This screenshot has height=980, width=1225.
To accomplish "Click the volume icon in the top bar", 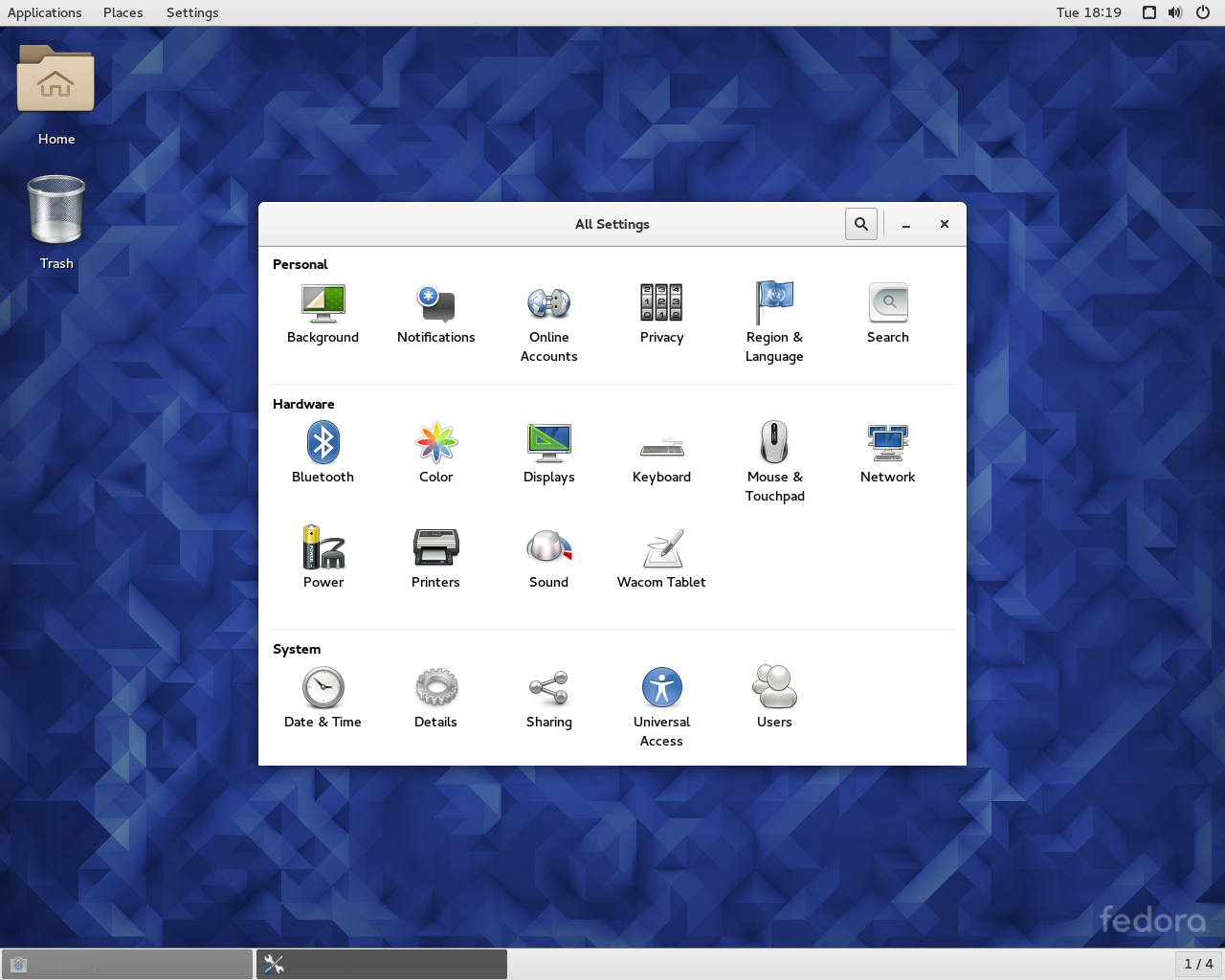I will pyautogui.click(x=1175, y=12).
